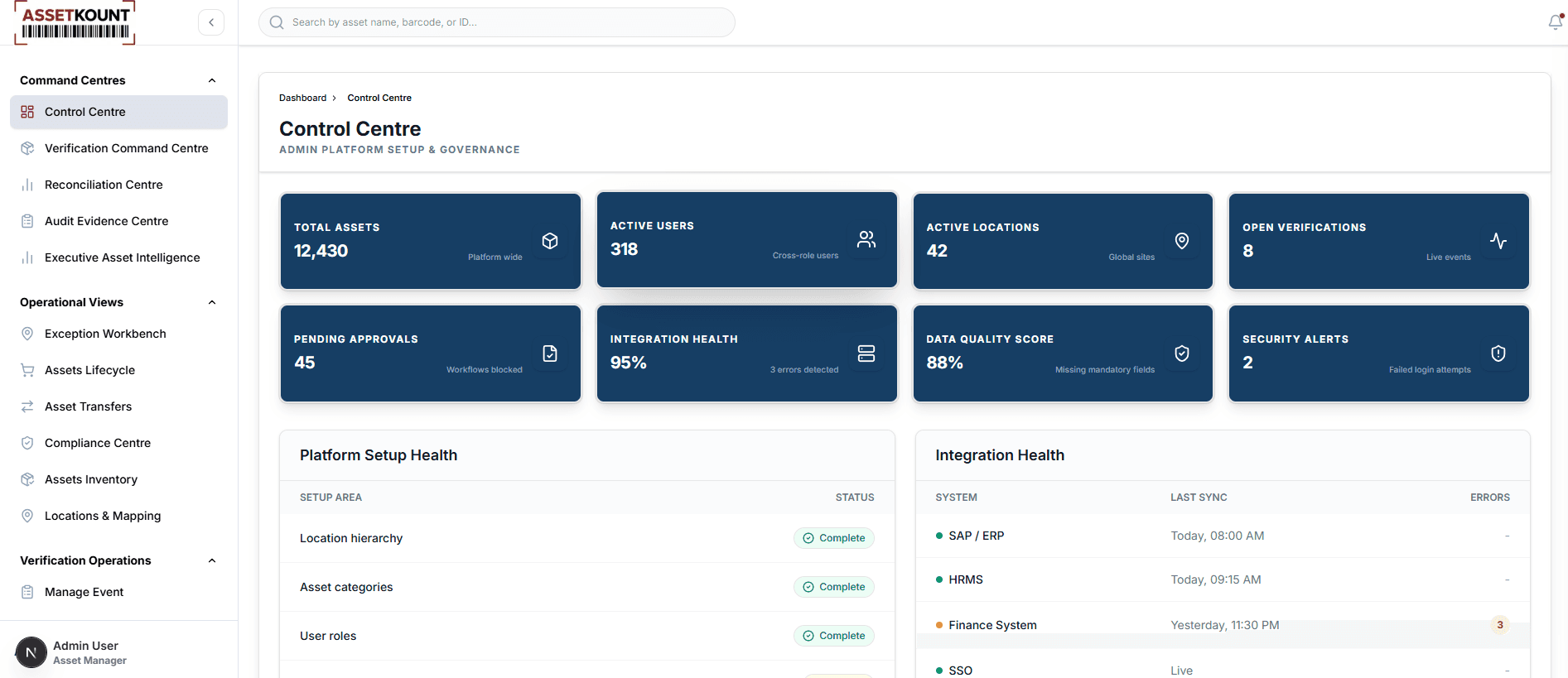Click the Finance System row name

click(x=992, y=625)
